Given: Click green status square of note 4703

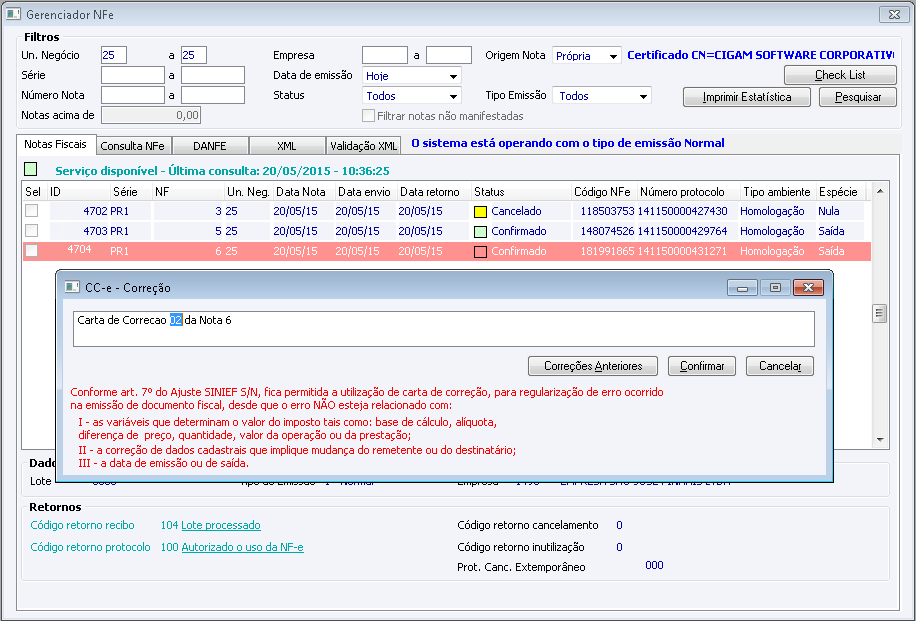Looking at the screenshot, I should 480,232.
